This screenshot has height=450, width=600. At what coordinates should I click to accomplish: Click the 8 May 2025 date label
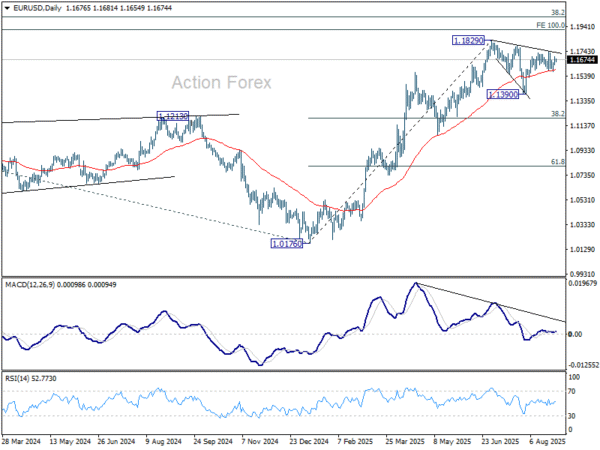pyautogui.click(x=452, y=442)
